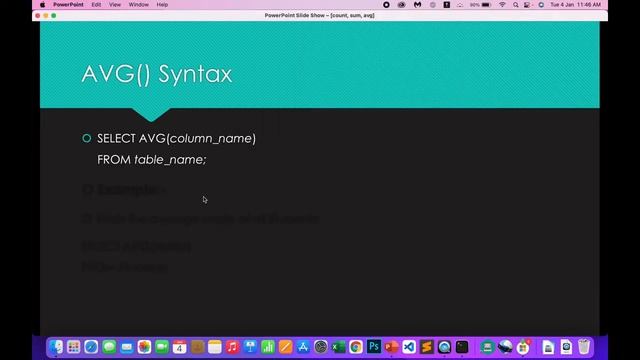Open the View menu
640x360 pixels.
(115, 5)
